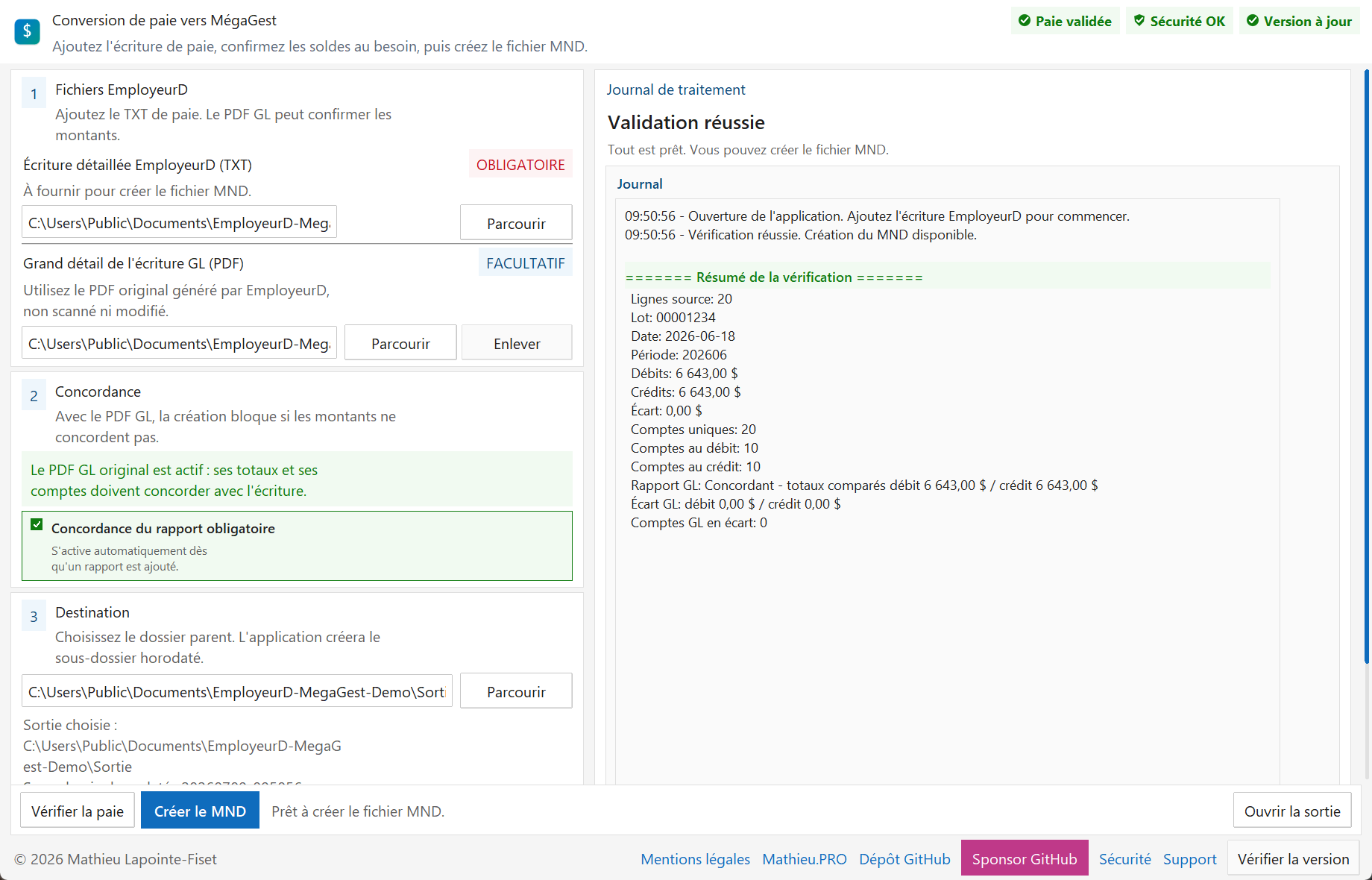1372x880 pixels.
Task: Click the status text 'Prêt à créer le fichier MND.'
Action: 358,811
